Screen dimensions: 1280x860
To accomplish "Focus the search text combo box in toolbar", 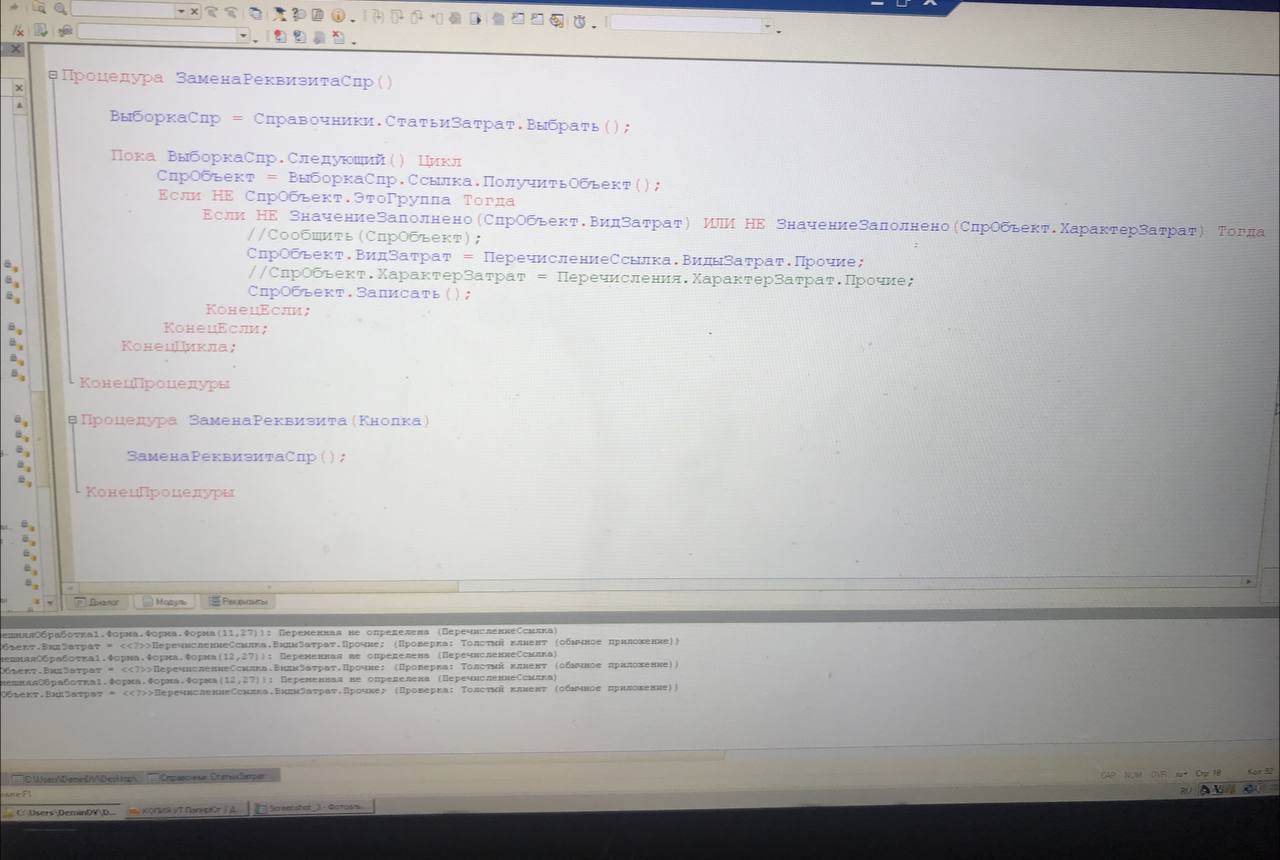I will click(x=123, y=10).
